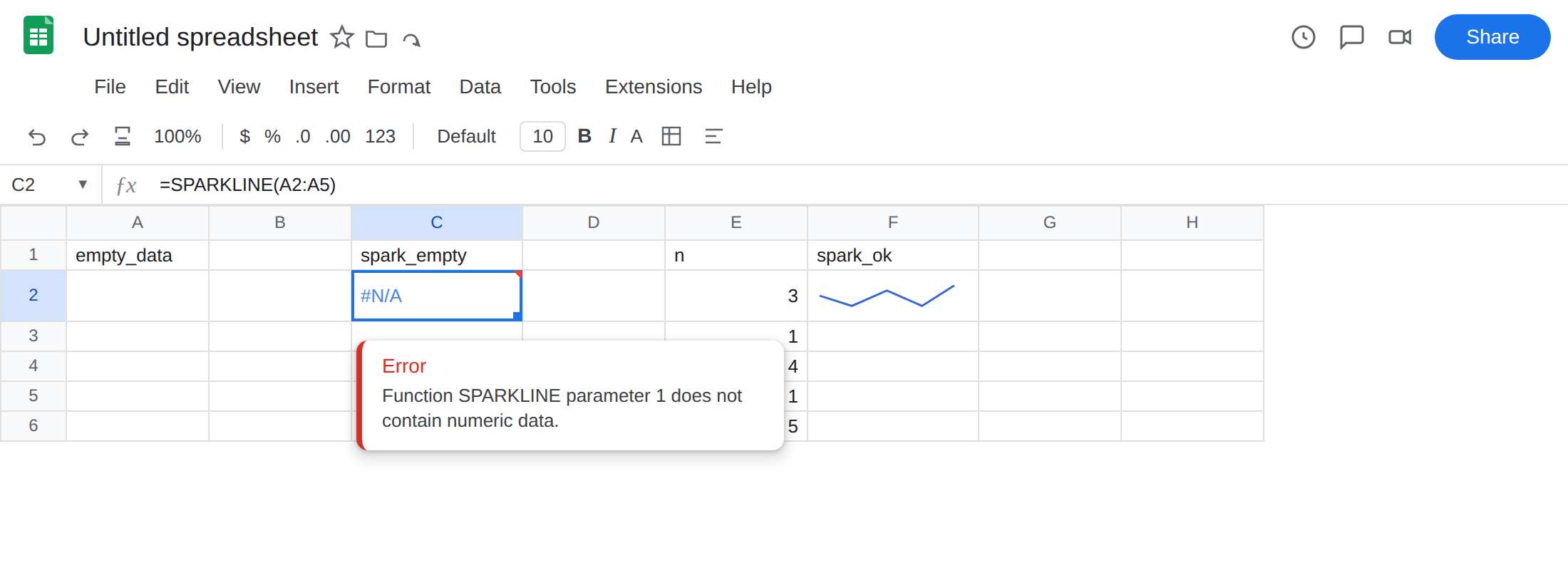1568x570 pixels.
Task: Open the Default font dropdown
Action: pyautogui.click(x=466, y=136)
